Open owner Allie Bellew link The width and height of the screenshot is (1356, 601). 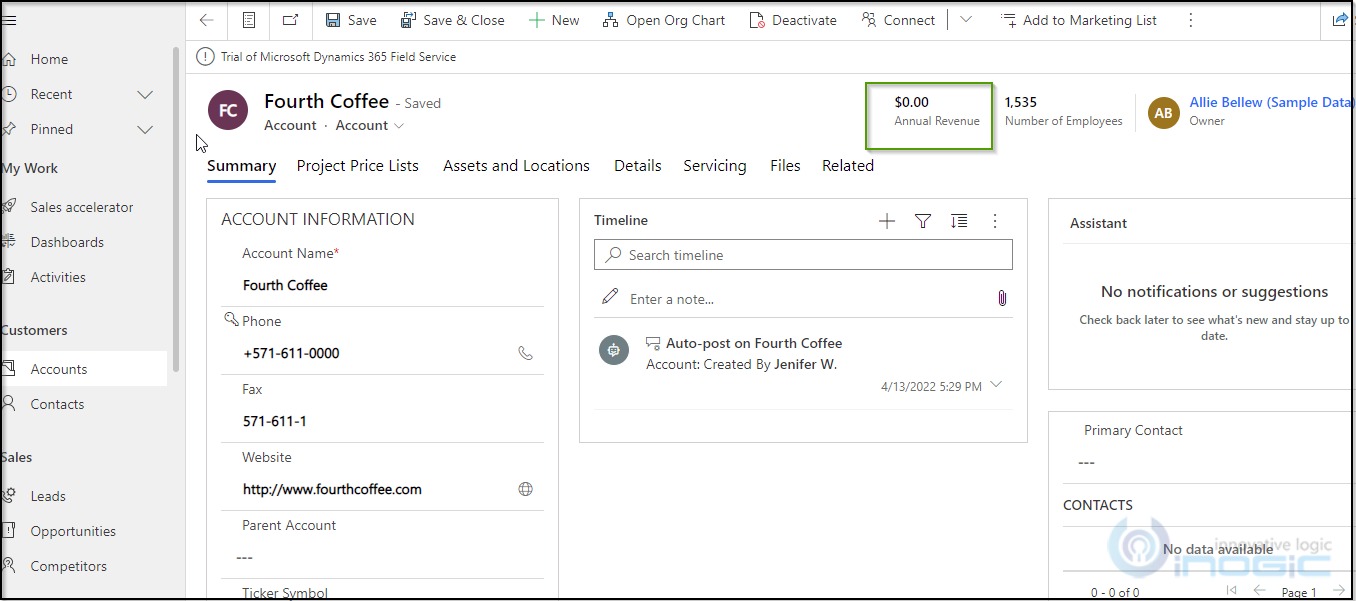click(x=1271, y=102)
